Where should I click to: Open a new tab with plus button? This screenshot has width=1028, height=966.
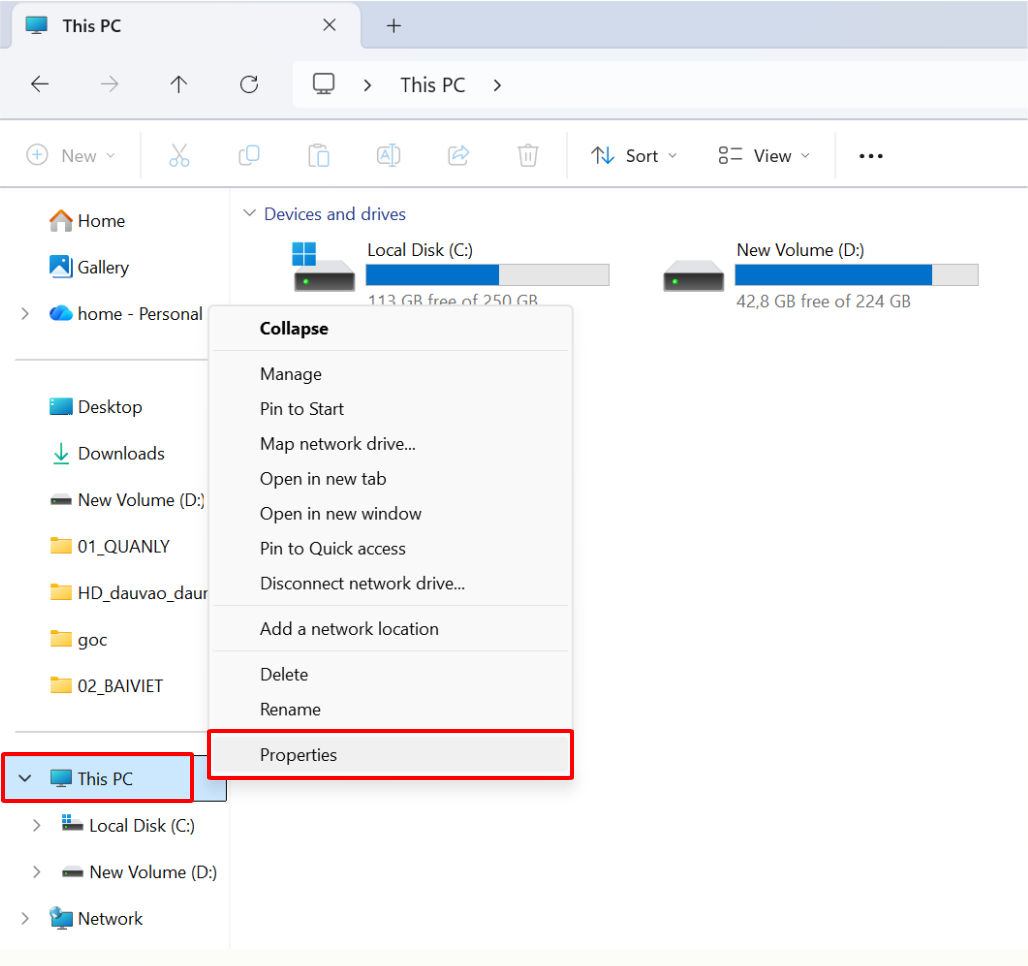[x=393, y=26]
